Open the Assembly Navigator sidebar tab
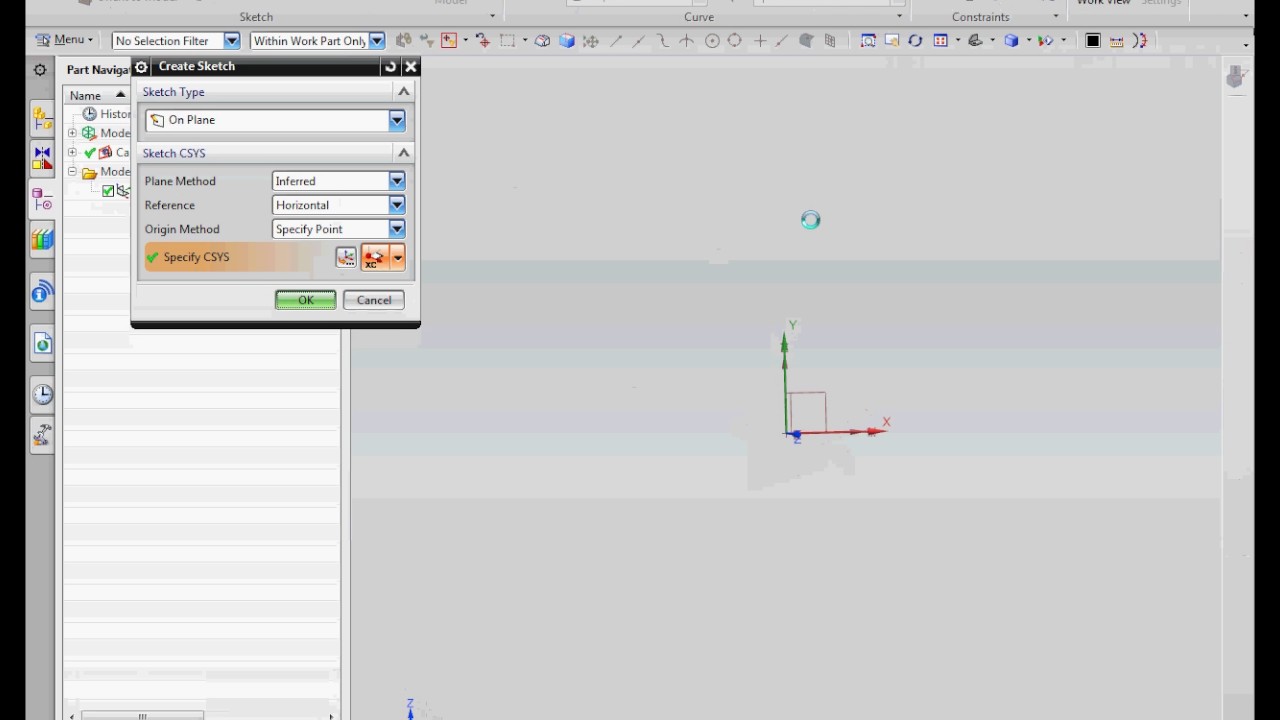This screenshot has width=1280, height=720. point(42,117)
